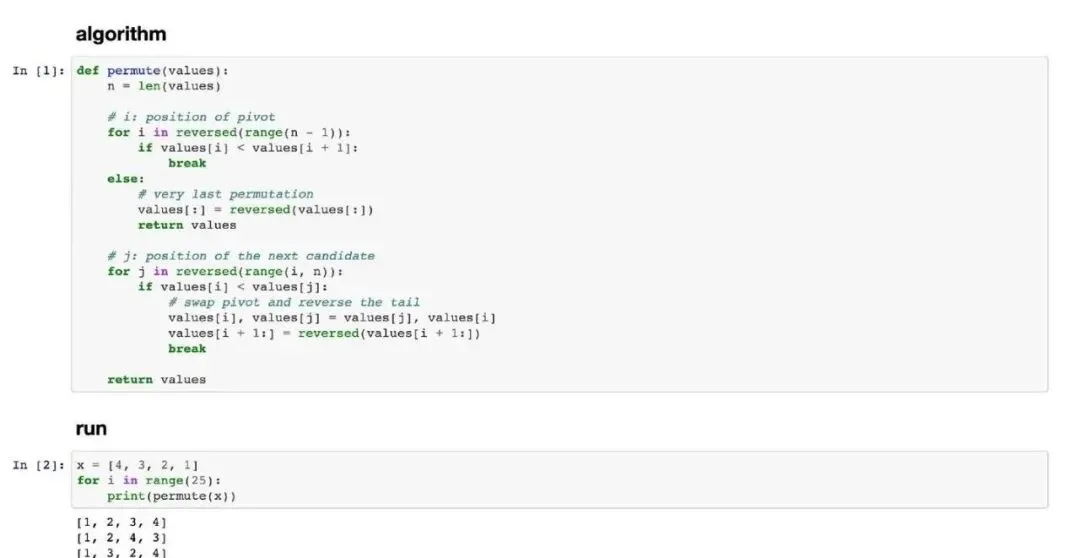Viewport: 1080px width, 558px height.
Task: Click the 'for i in reversed(range(n - 1)):' line
Action: tap(229, 132)
